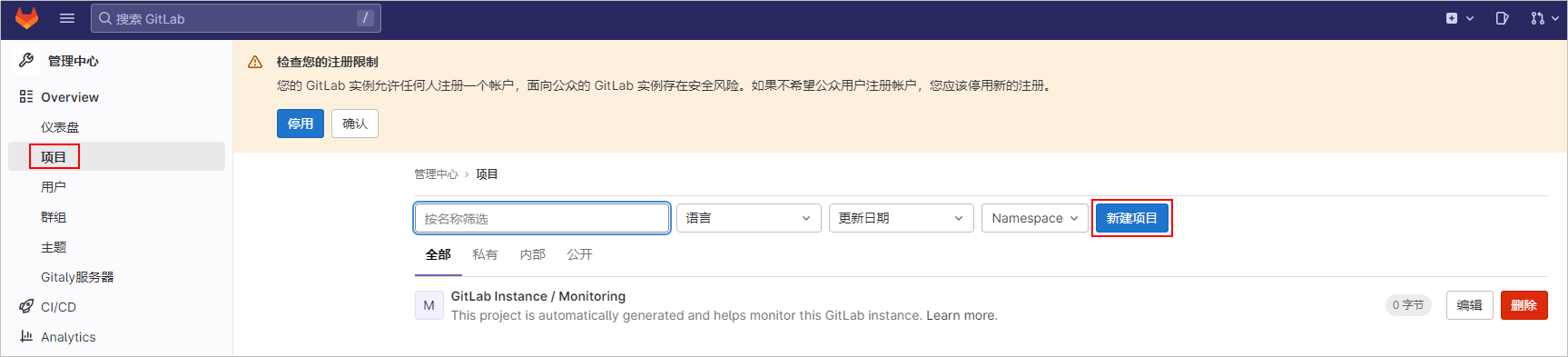Click the red 删除 button
This screenshot has width=1568, height=357.
coord(1524,305)
